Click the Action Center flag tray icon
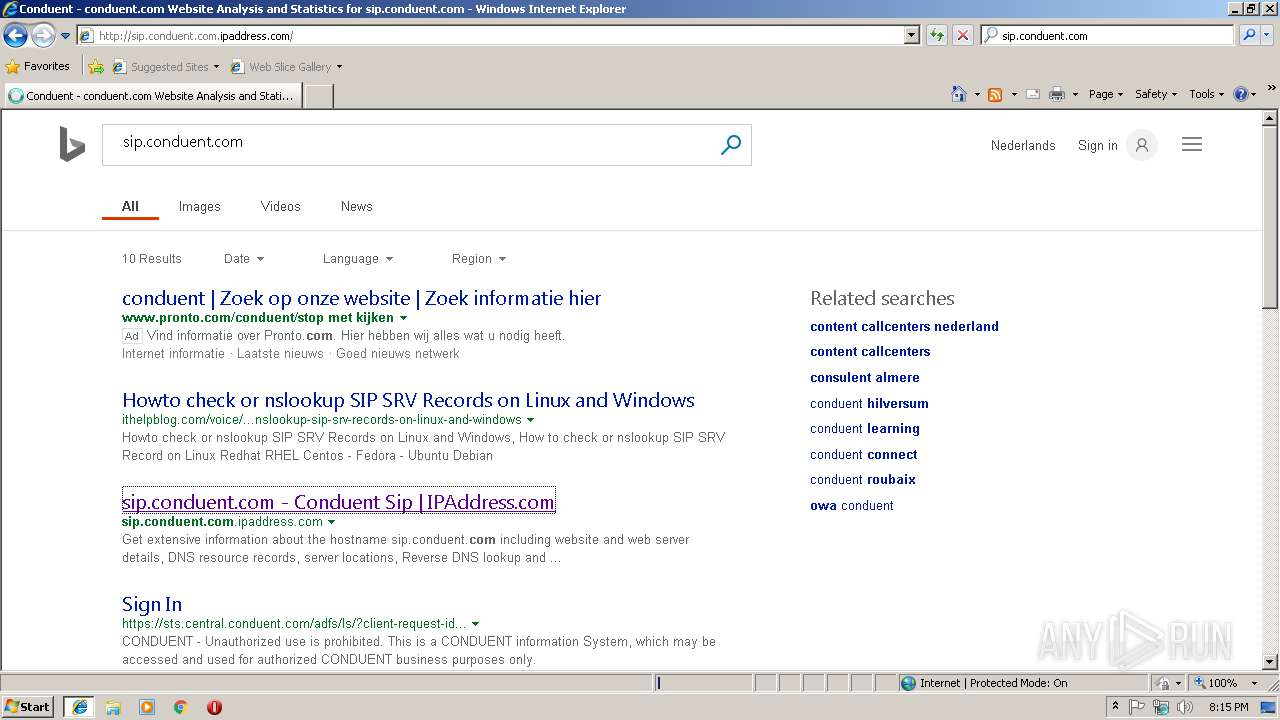The image size is (1280, 720). pyautogui.click(x=1137, y=707)
